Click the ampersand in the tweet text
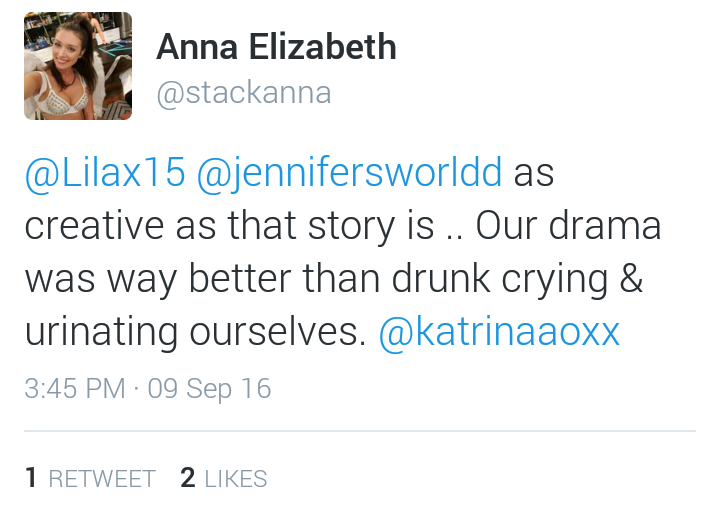This screenshot has width=720, height=513. [631, 277]
